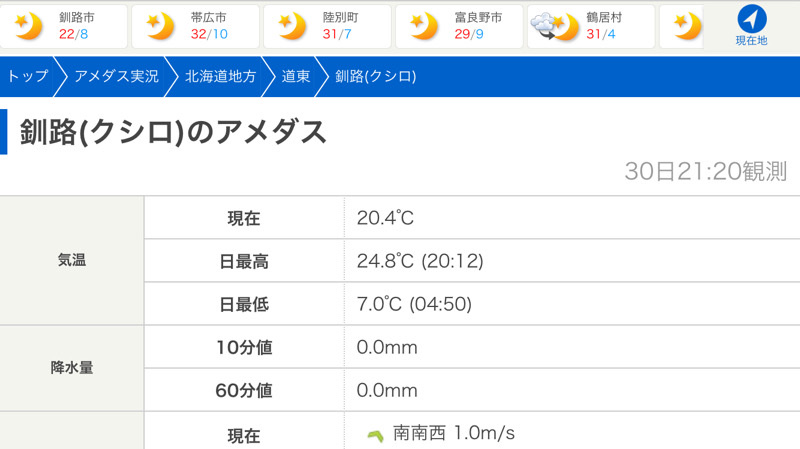Click the moon icon beside 釧路市
This screenshot has width=800, height=449.
(28, 26)
